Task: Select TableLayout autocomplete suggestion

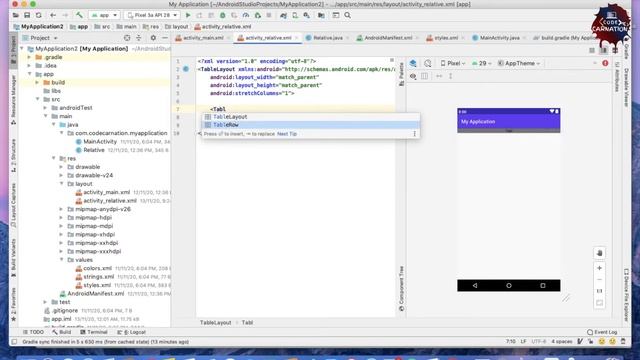Action: 311,117
